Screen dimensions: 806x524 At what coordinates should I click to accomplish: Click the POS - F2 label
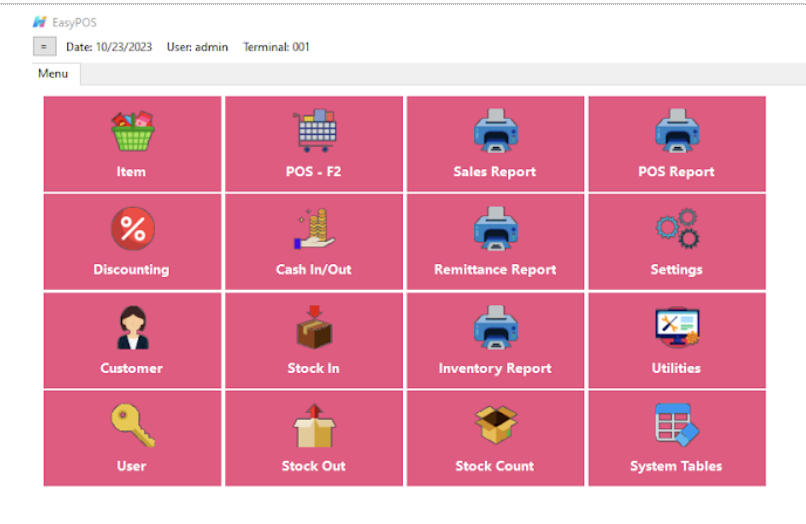pos(314,172)
